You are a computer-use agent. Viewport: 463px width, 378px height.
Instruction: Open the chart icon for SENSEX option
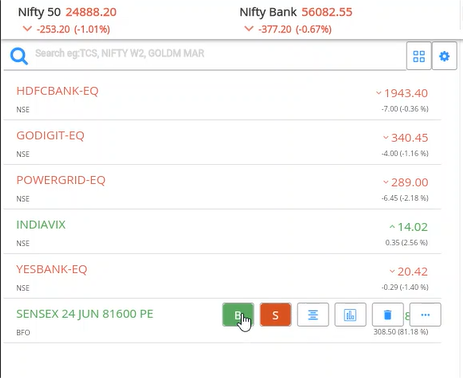(x=350, y=314)
